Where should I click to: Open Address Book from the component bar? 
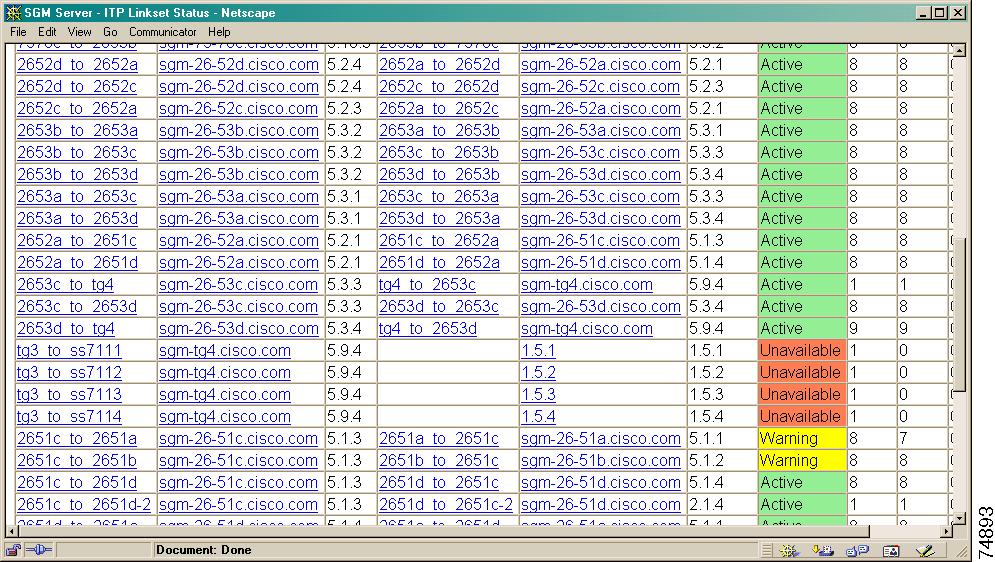pos(892,551)
